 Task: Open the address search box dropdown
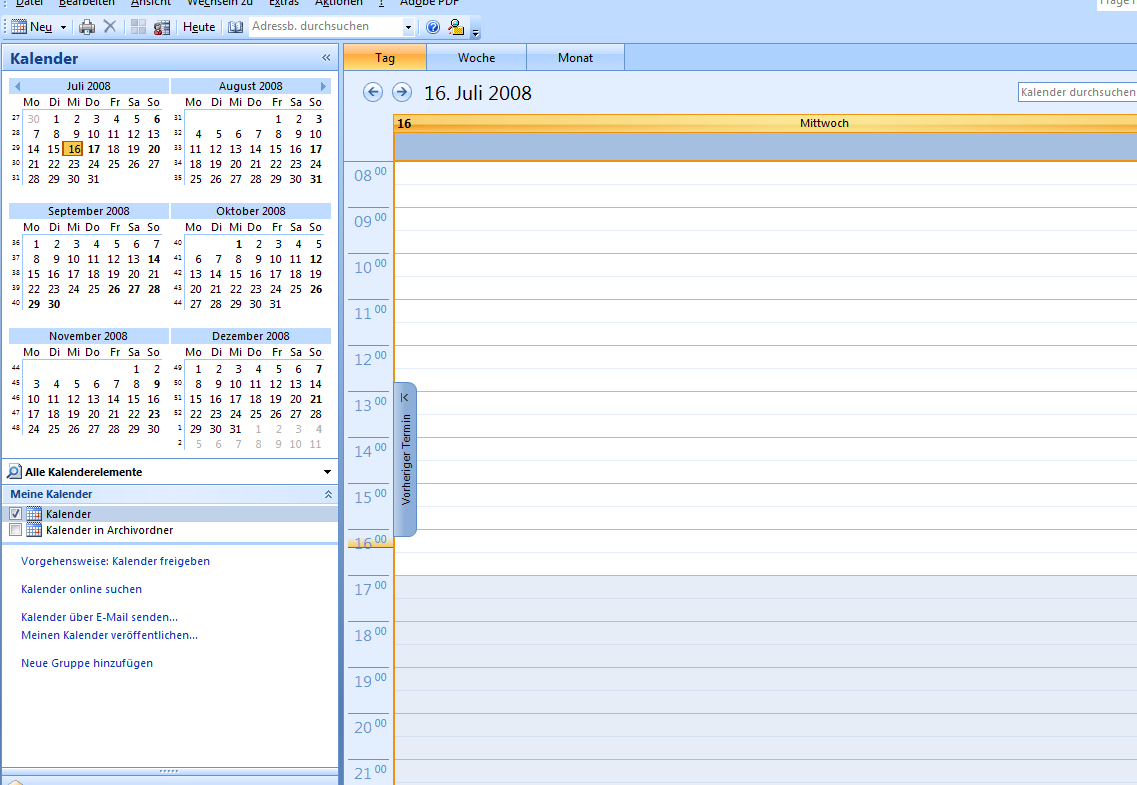click(408, 27)
